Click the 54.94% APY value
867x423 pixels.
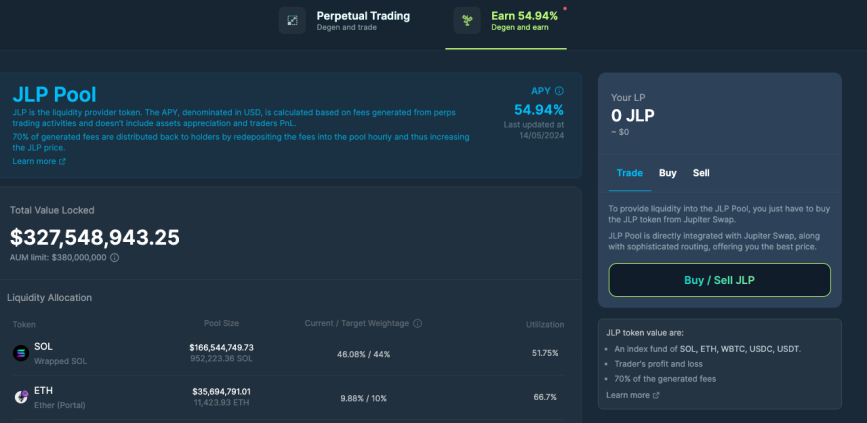pos(539,109)
